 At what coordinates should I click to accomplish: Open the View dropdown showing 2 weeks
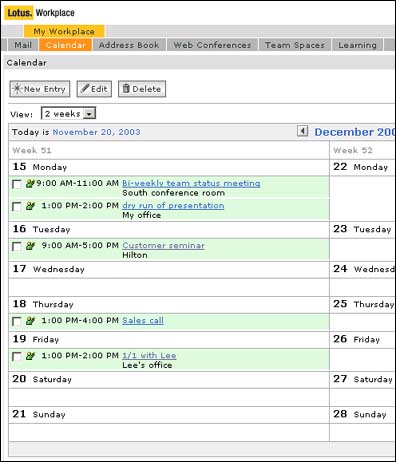[x=68, y=113]
